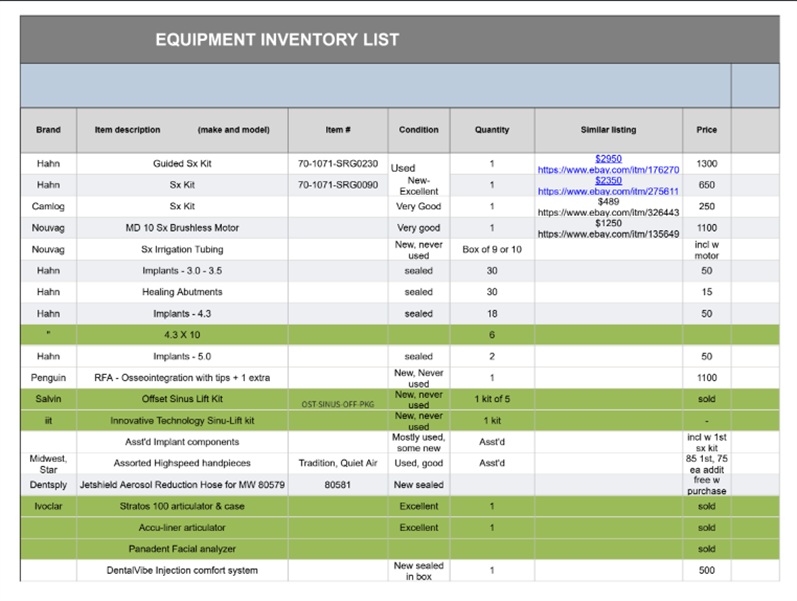Viewport: 797px width, 601px height.
Task: Select the Tradition, Quiet Air cell
Action: (338, 463)
